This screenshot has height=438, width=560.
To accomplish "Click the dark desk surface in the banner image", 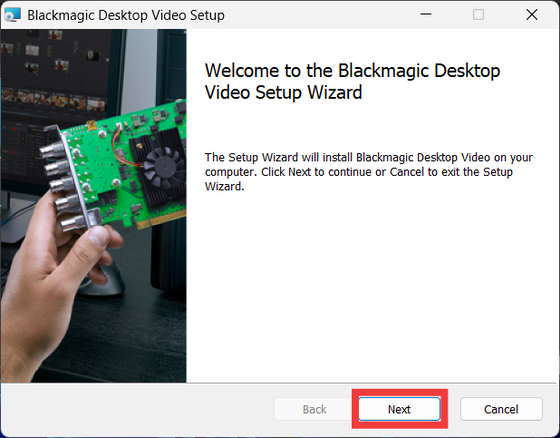I will [118, 339].
